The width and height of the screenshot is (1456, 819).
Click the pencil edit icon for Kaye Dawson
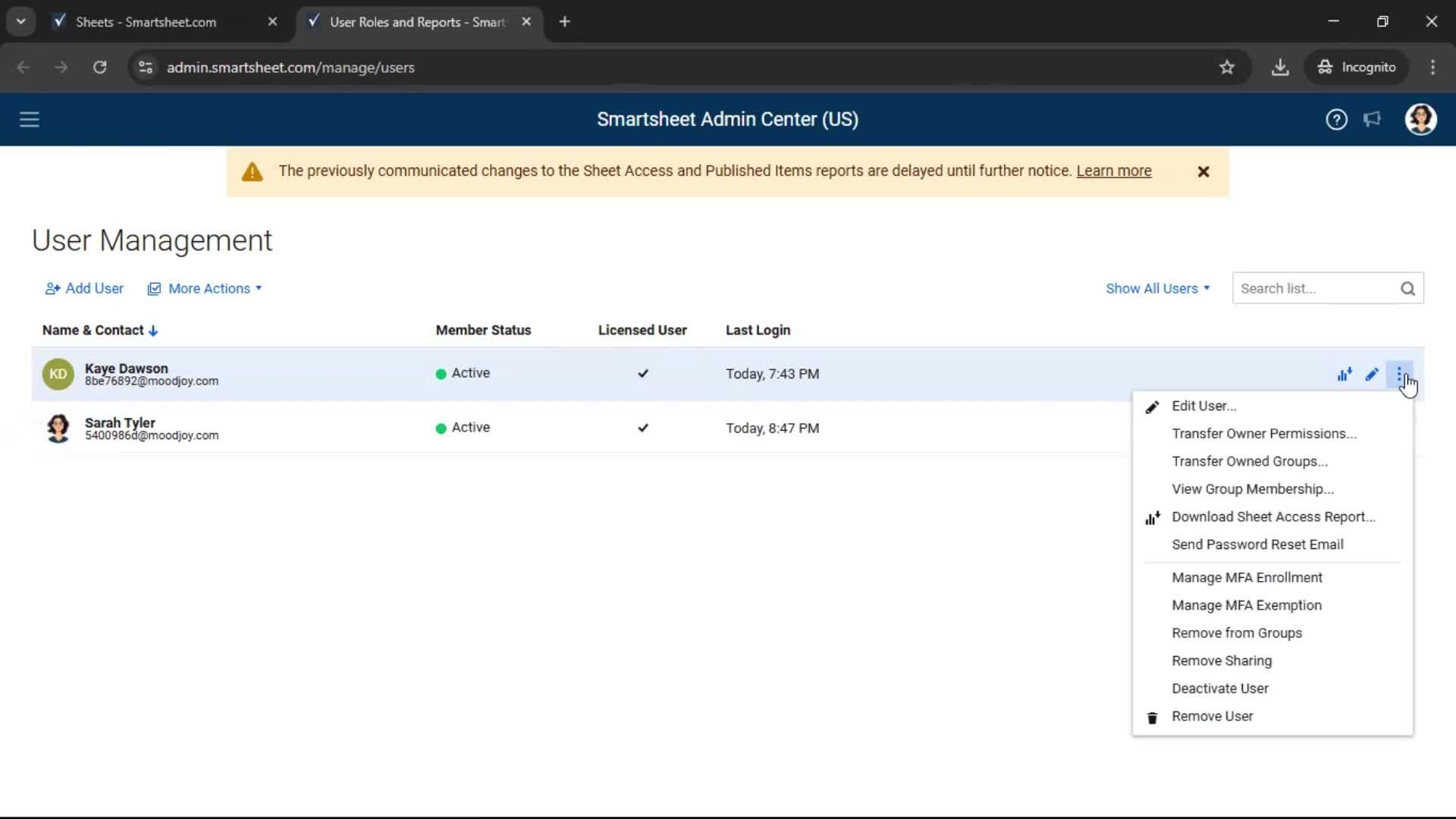point(1372,374)
